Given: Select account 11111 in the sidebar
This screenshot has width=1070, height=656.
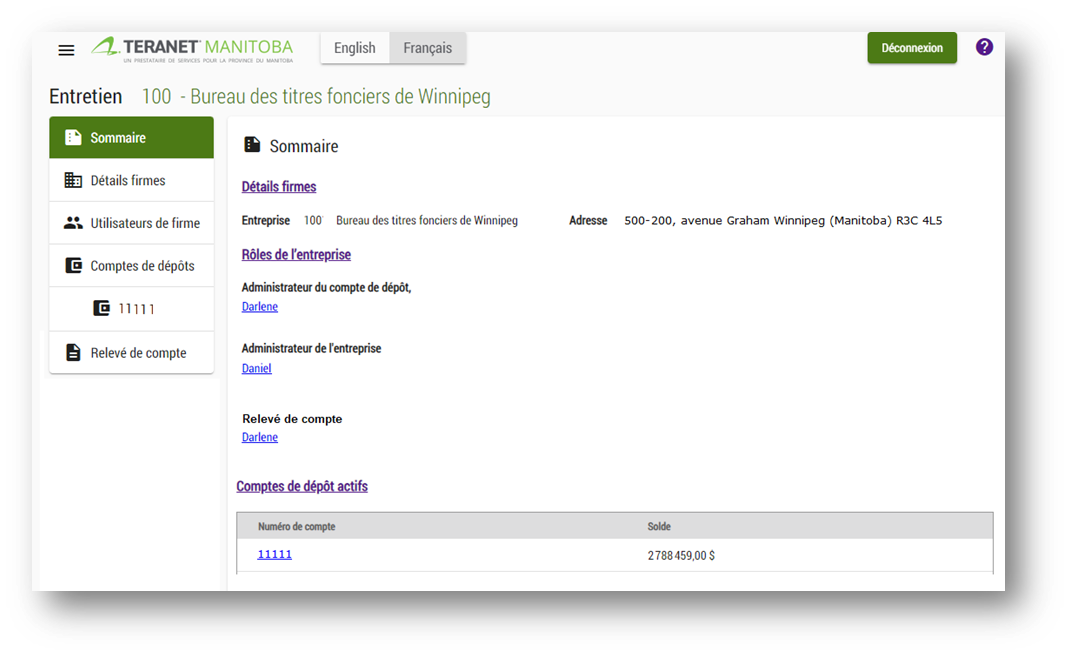Looking at the screenshot, I should click(x=136, y=309).
